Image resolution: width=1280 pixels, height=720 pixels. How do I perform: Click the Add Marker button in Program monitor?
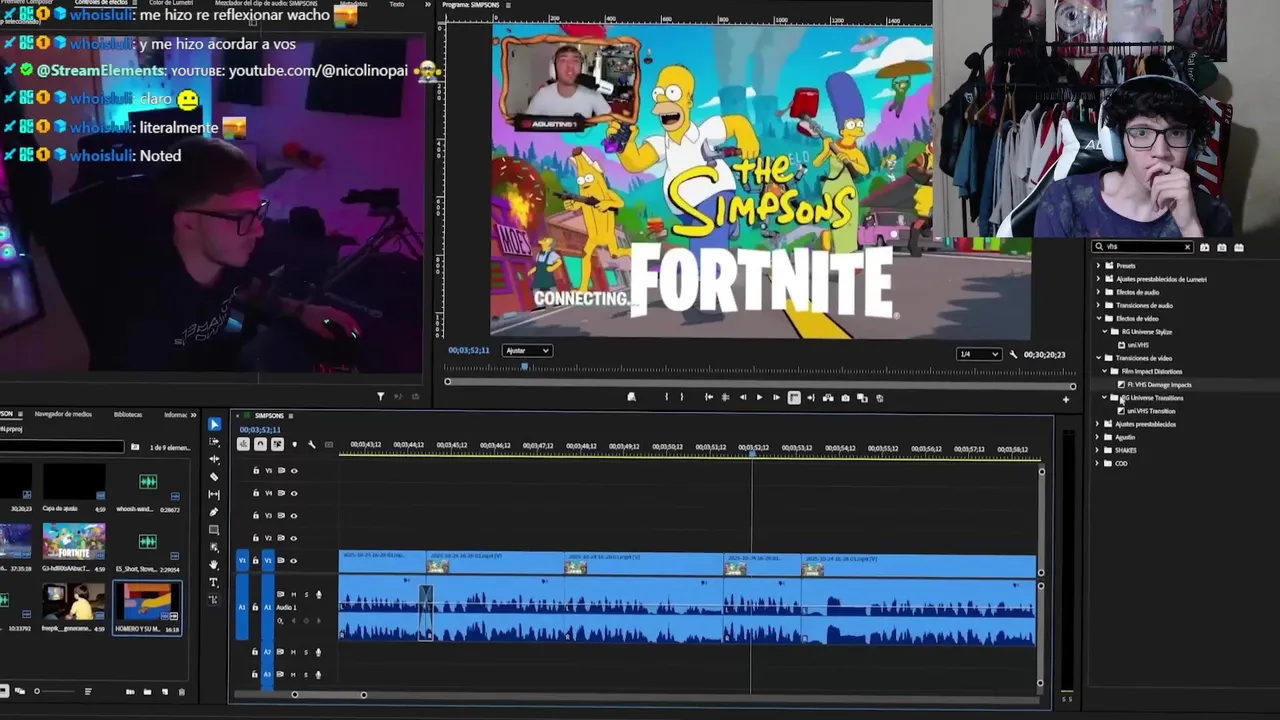click(631, 397)
